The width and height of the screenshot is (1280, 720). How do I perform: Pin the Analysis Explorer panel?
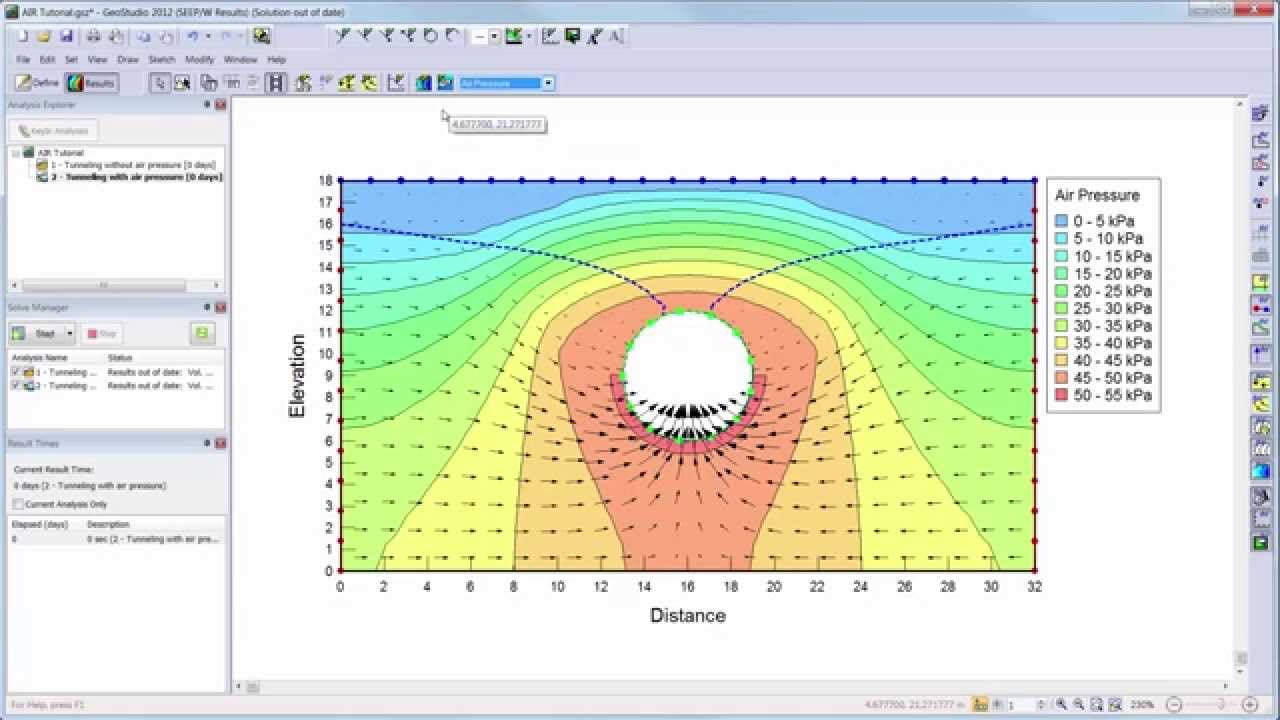[207, 105]
